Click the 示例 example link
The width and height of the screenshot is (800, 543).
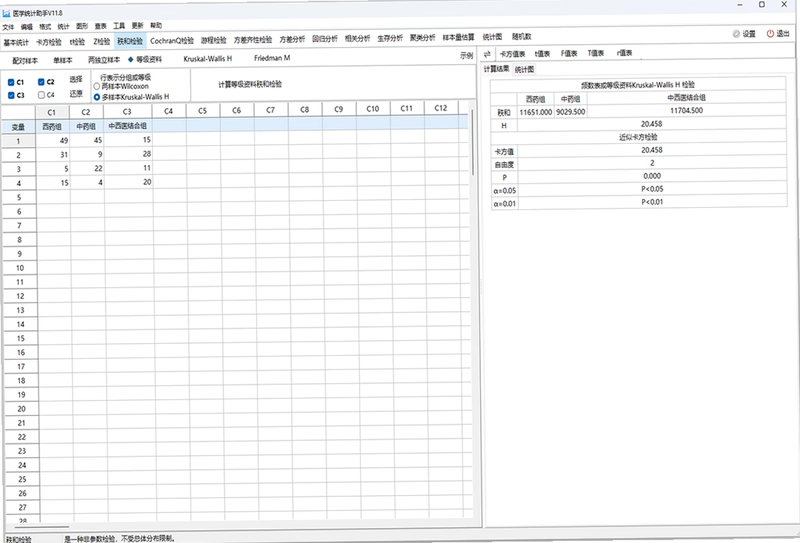click(466, 56)
